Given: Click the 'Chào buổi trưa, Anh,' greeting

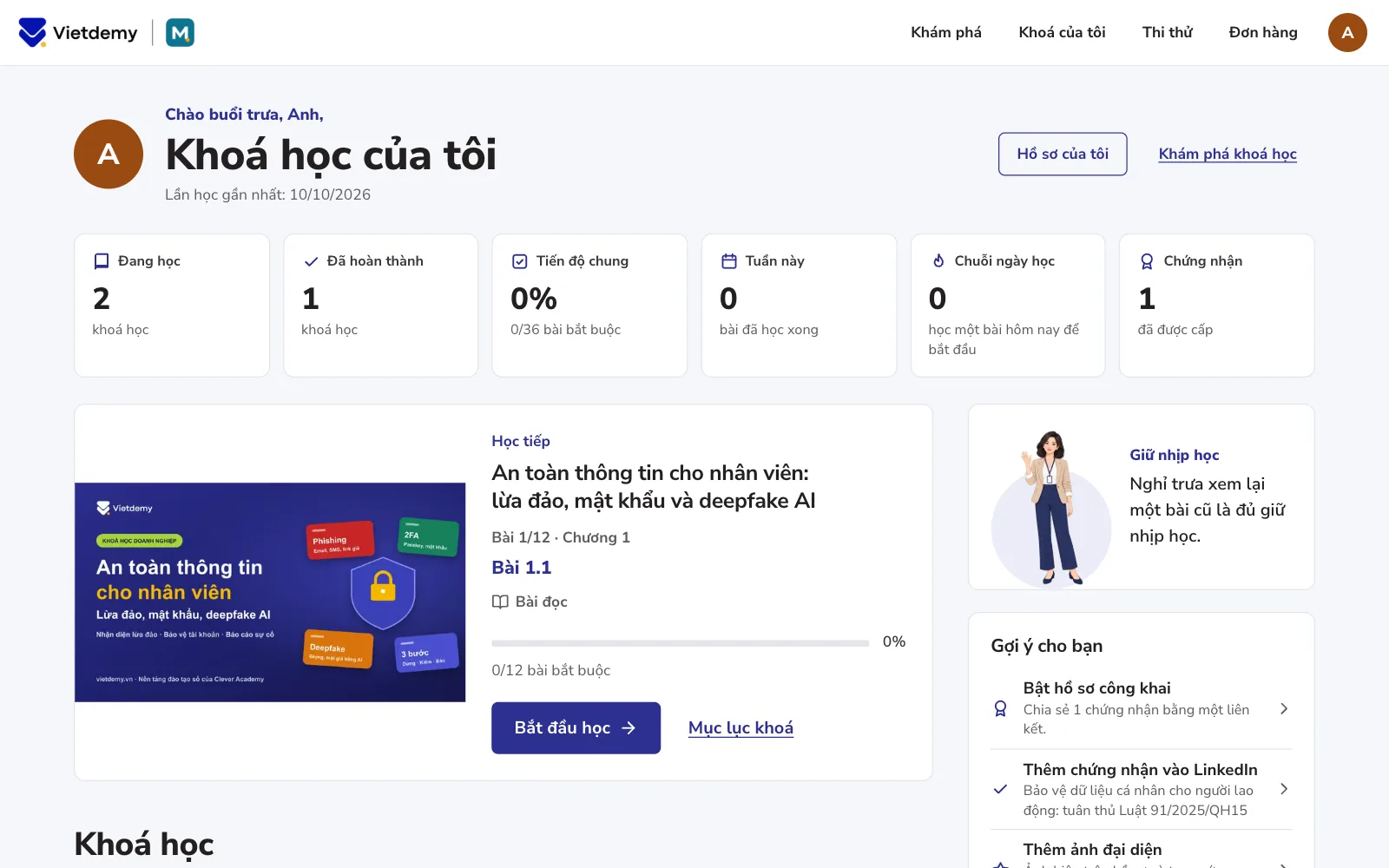Looking at the screenshot, I should click(x=244, y=115).
